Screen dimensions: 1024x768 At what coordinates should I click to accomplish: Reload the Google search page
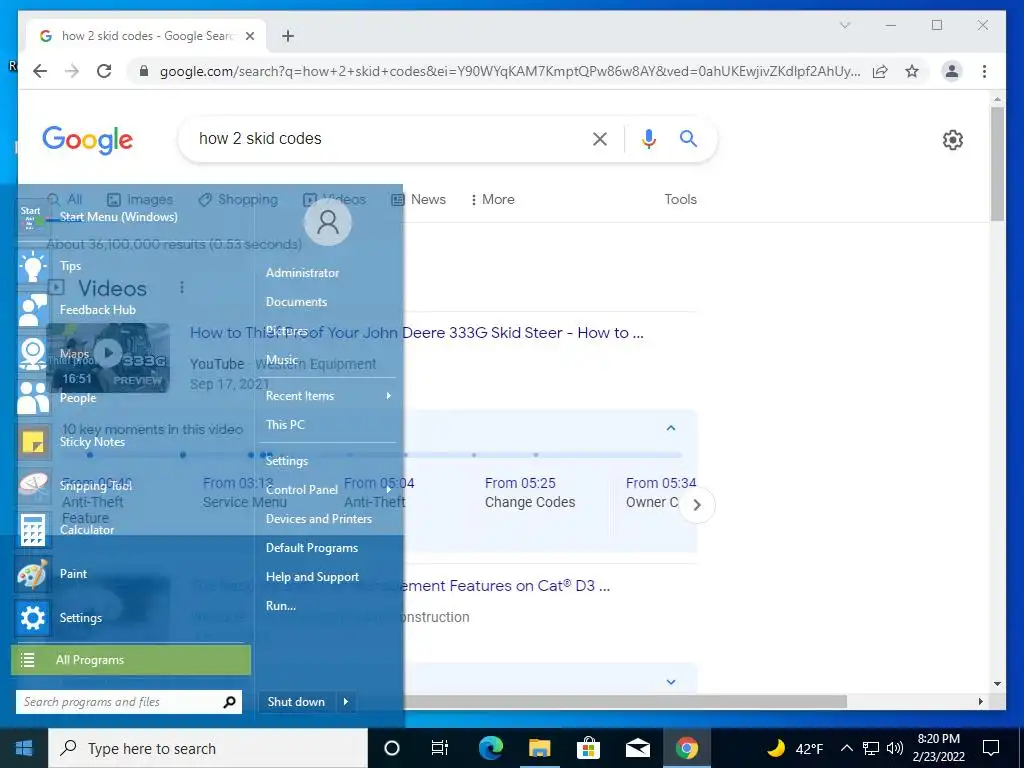click(x=104, y=71)
